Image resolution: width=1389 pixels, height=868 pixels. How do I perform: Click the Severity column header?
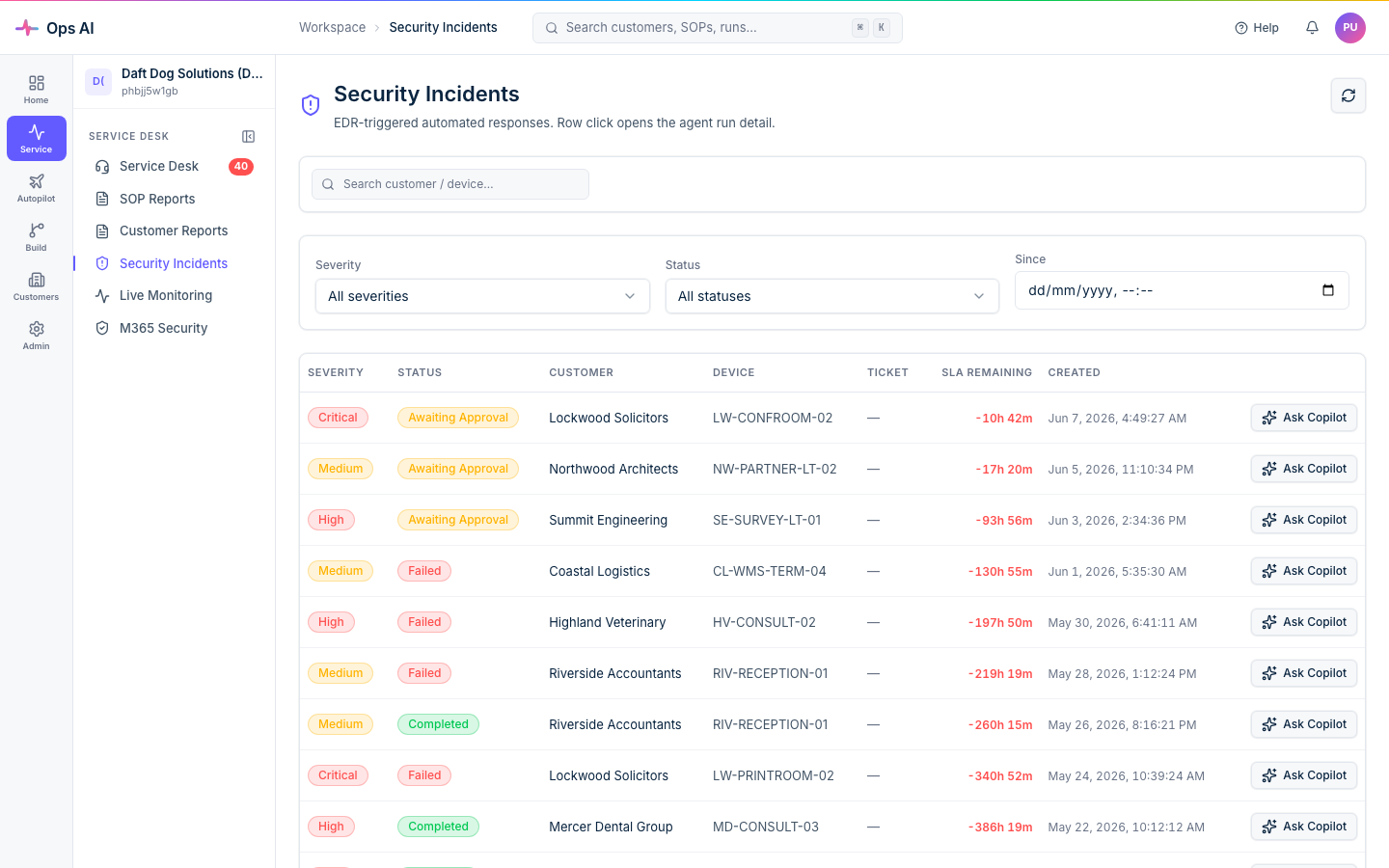click(x=336, y=372)
